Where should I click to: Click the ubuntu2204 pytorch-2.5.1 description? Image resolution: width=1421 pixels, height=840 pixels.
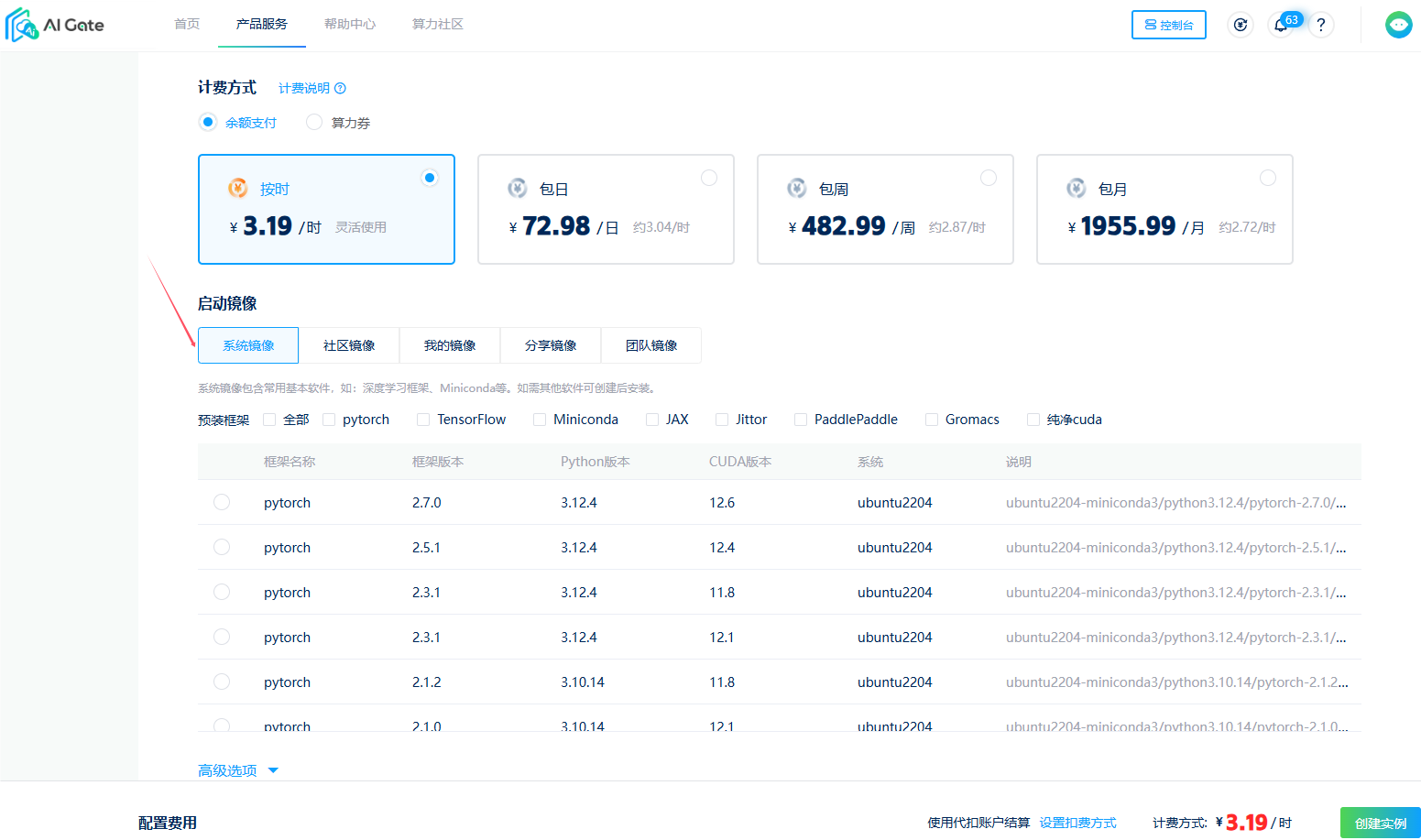pos(1176,547)
